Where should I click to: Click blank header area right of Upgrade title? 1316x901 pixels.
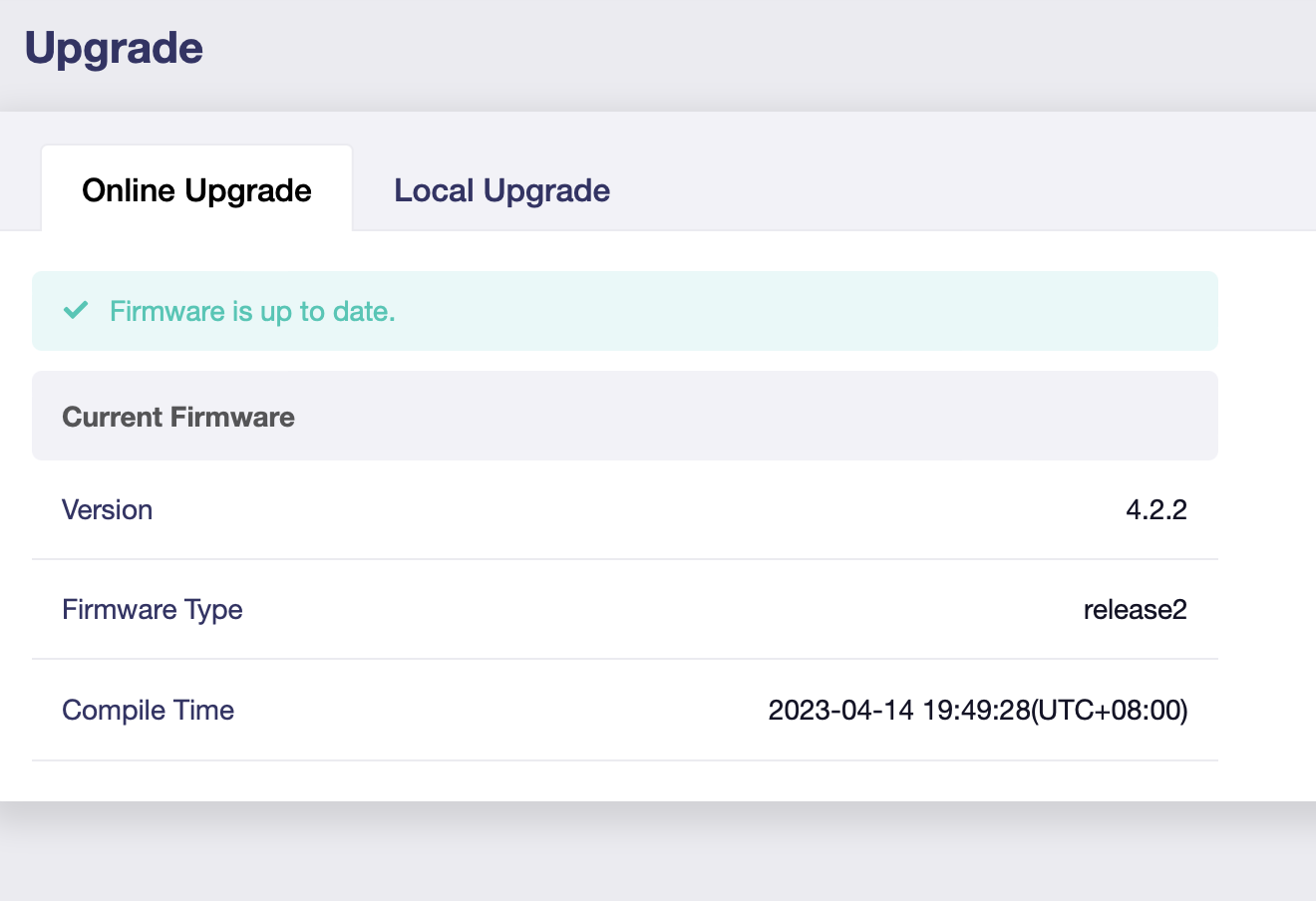[758, 50]
